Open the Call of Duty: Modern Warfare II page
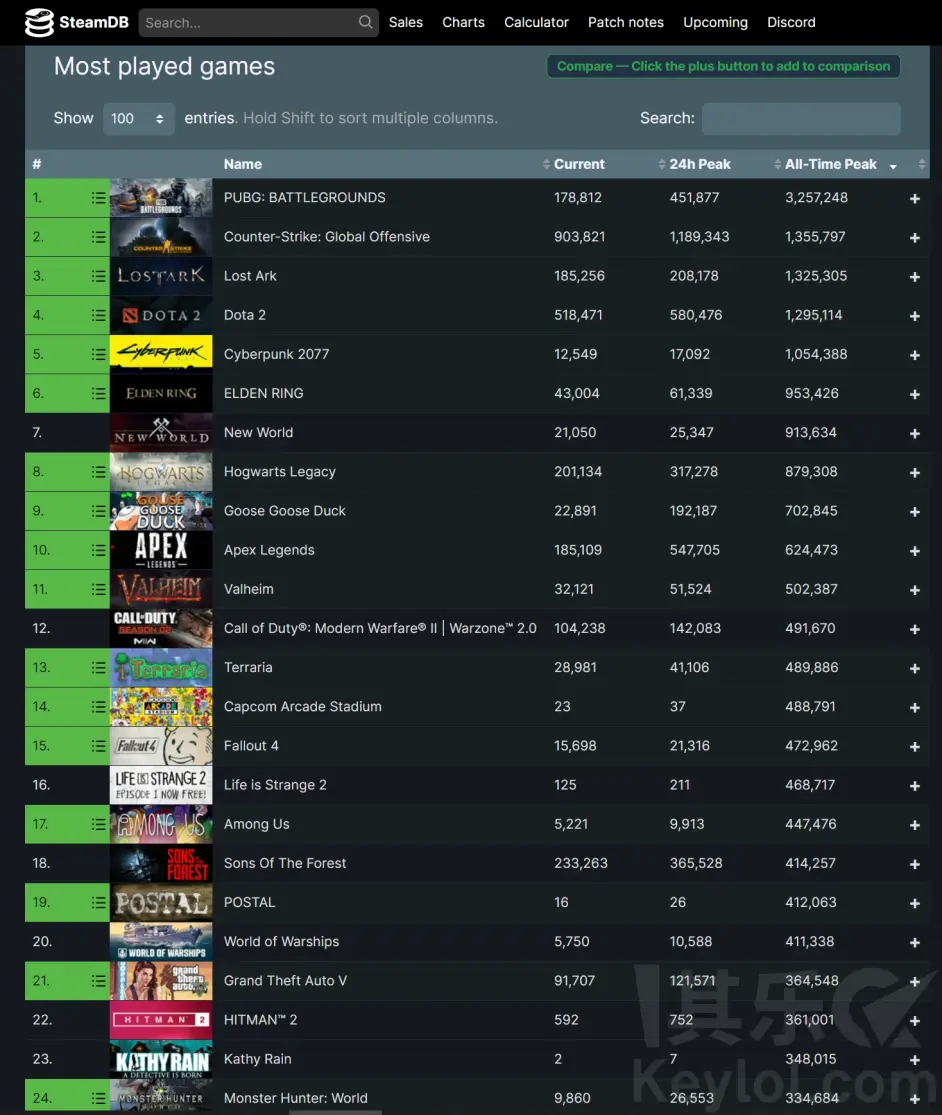The height and width of the screenshot is (1115, 942). tap(380, 628)
